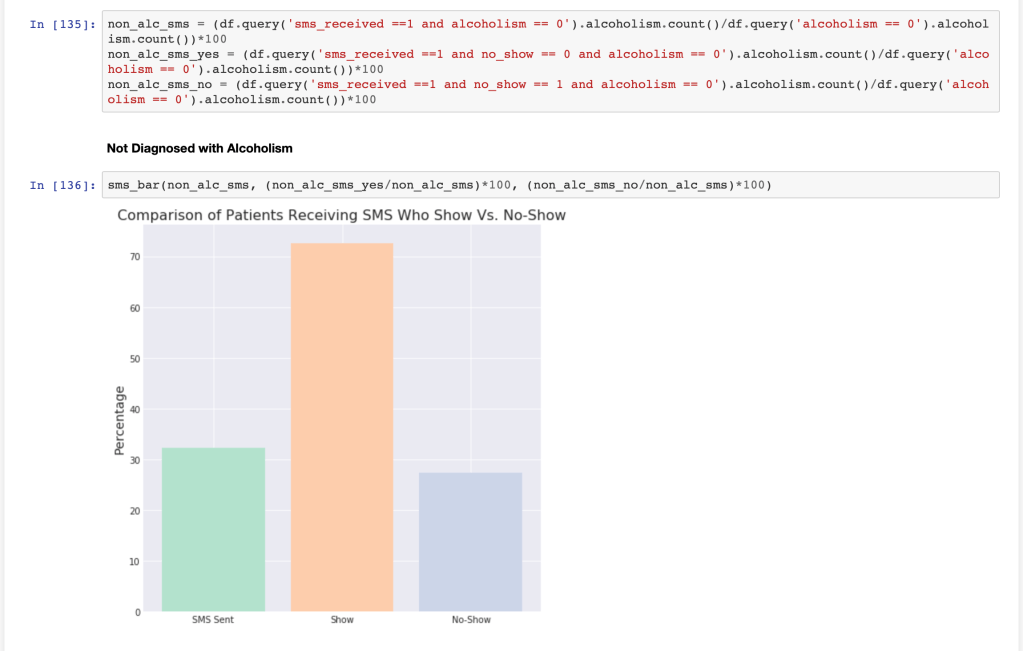The image size is (1023, 651).
Task: Click the 'Show' x-axis label
Action: [342, 620]
